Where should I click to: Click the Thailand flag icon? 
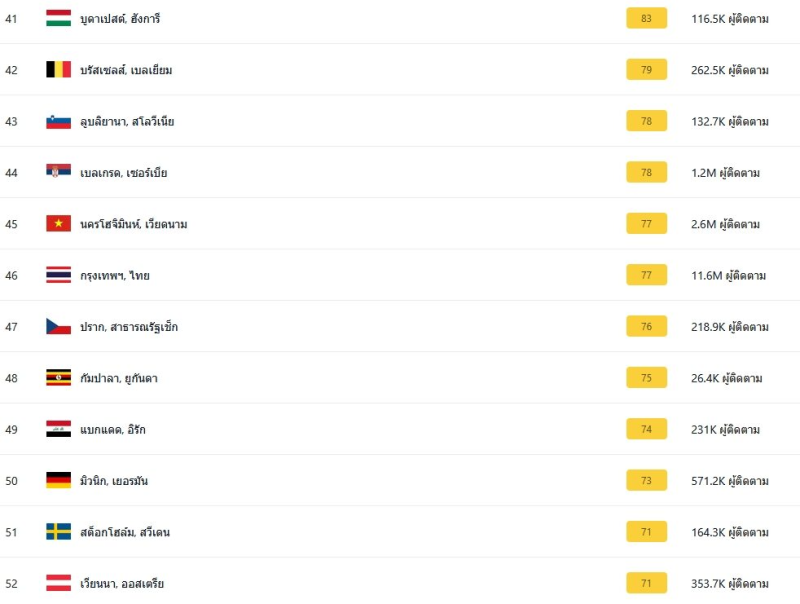(x=58, y=275)
